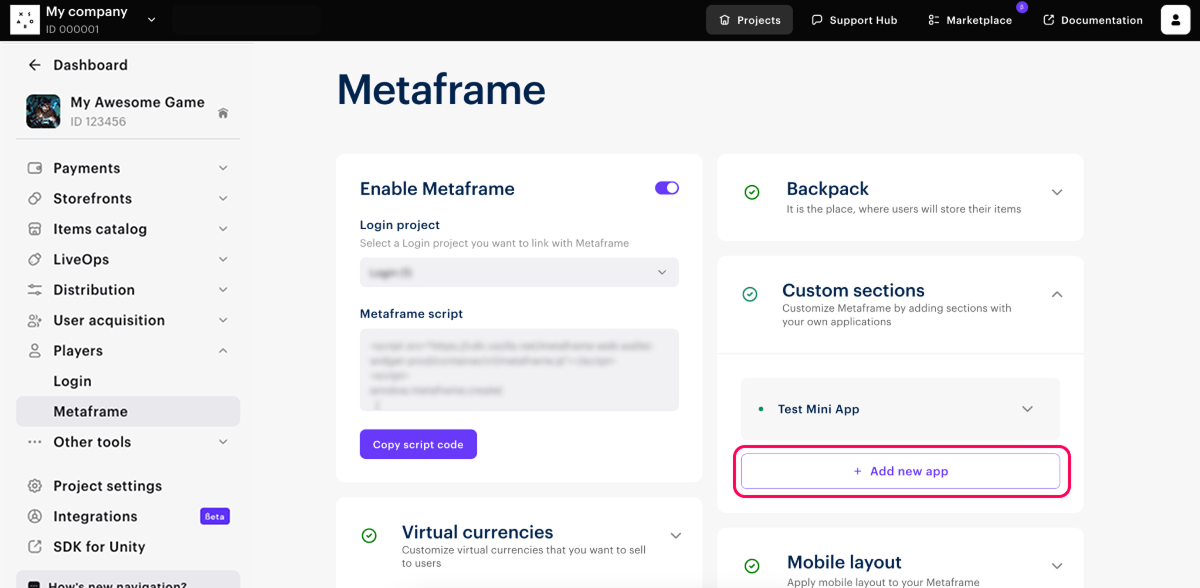Click the user profile avatar icon
1200x588 pixels.
click(1175, 20)
